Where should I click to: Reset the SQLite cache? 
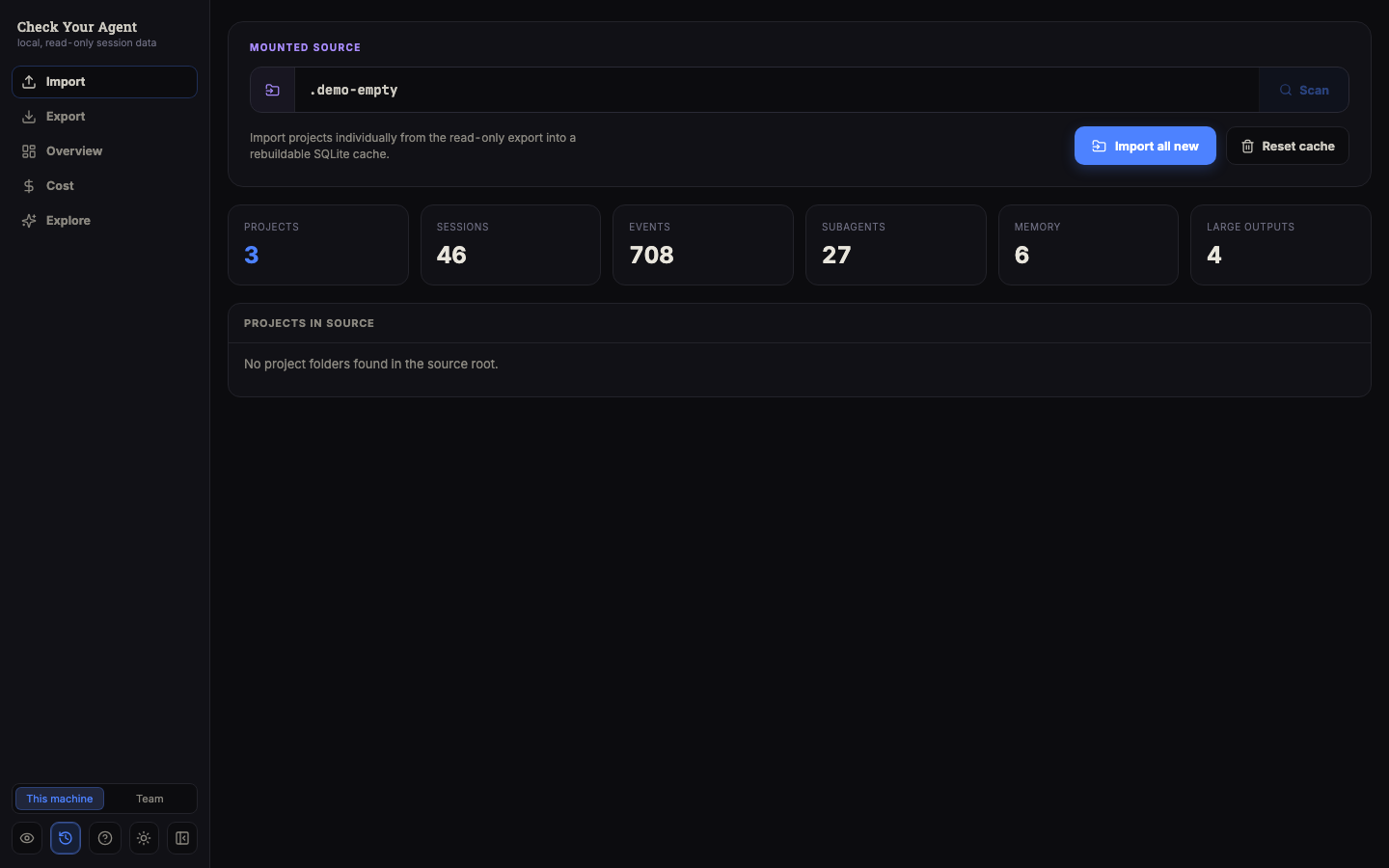(x=1288, y=146)
